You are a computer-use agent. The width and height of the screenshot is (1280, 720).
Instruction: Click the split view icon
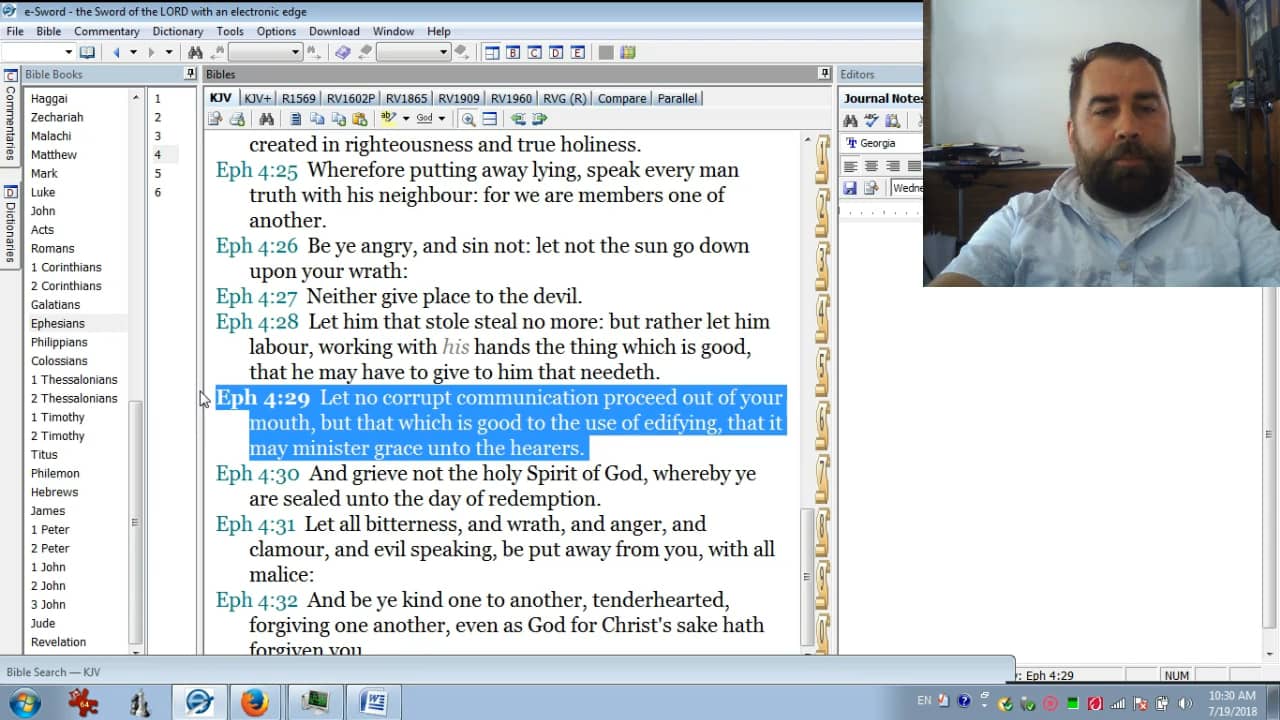tap(489, 119)
